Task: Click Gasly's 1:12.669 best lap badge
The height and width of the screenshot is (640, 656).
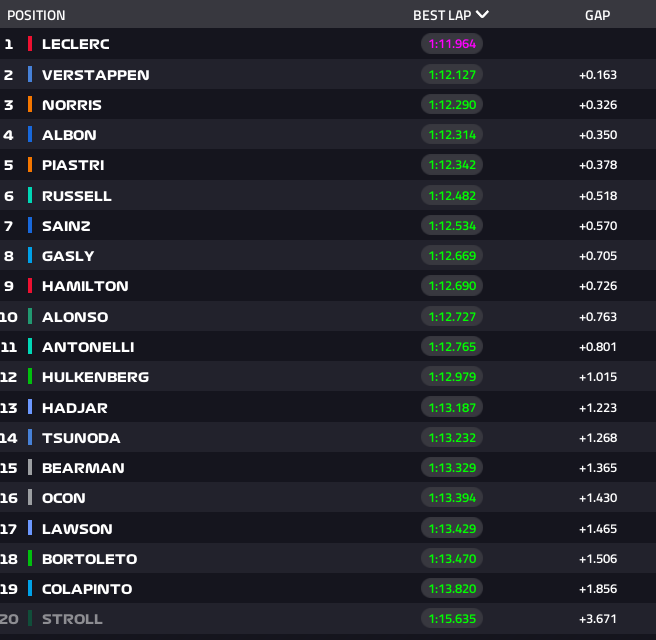Action: pyautogui.click(x=452, y=256)
